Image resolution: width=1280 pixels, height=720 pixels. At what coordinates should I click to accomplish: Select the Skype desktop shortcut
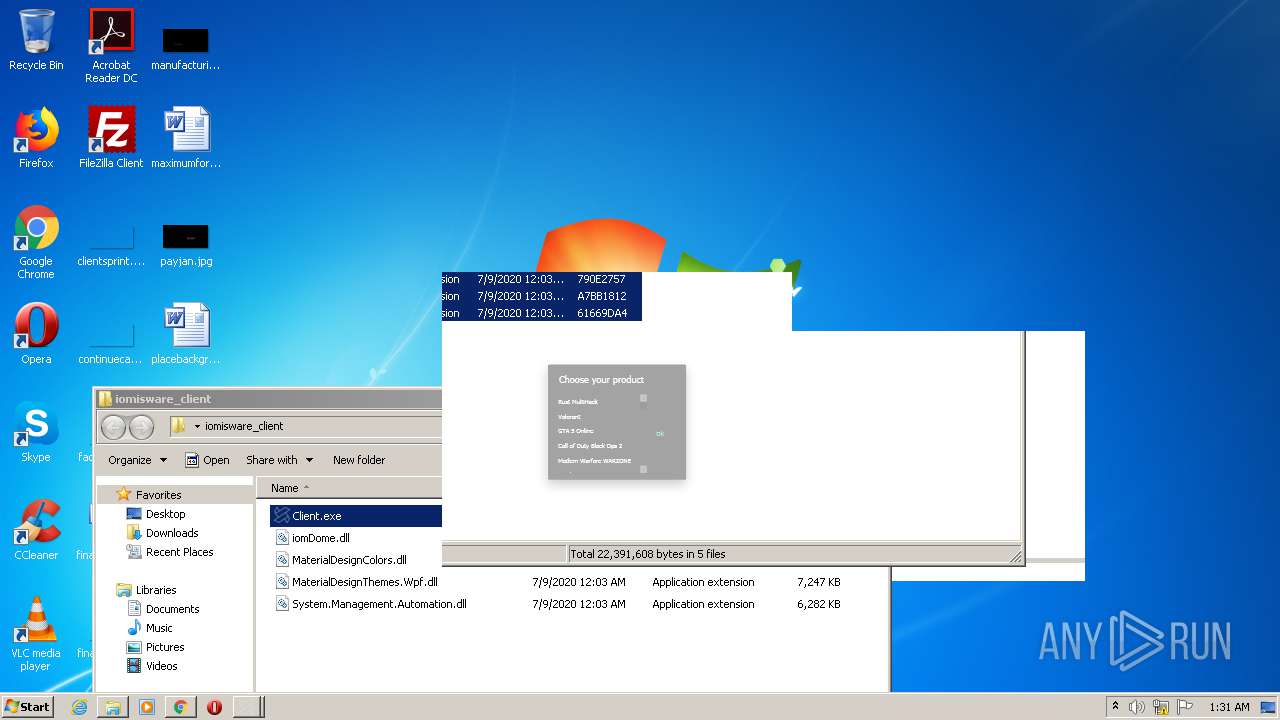(36, 432)
